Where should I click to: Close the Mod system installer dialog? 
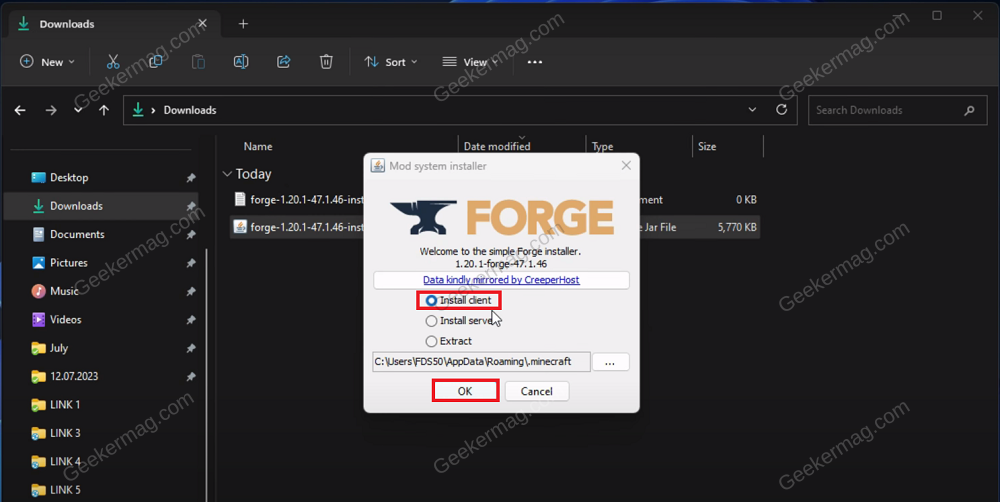tap(626, 165)
